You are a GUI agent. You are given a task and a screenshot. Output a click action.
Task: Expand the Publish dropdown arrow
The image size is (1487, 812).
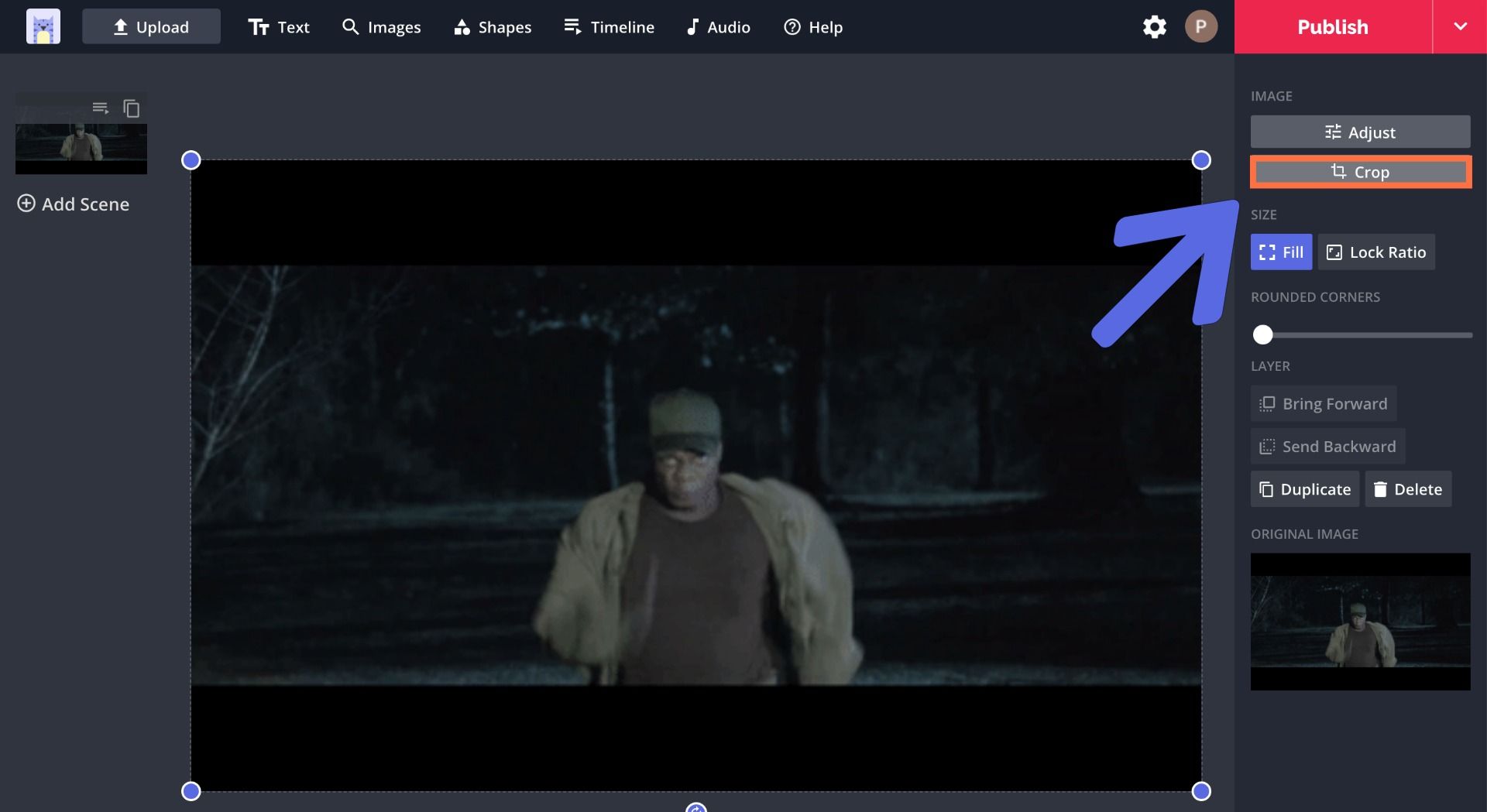click(x=1460, y=27)
